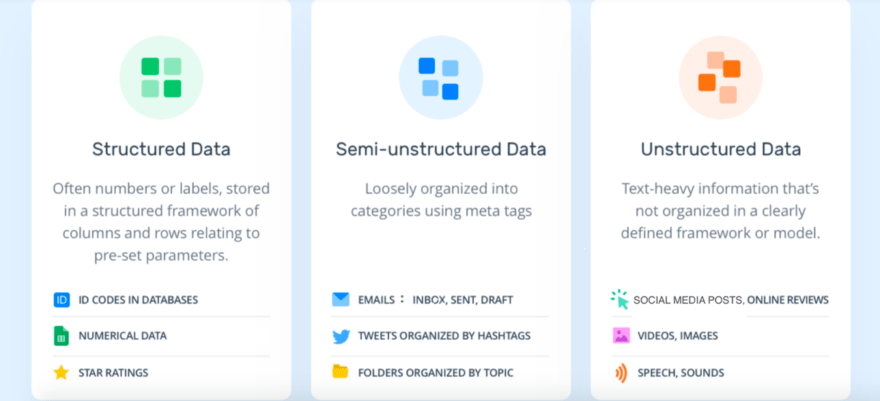Click the yellow folder icon
Image resolution: width=880 pixels, height=401 pixels.
pos(341,372)
